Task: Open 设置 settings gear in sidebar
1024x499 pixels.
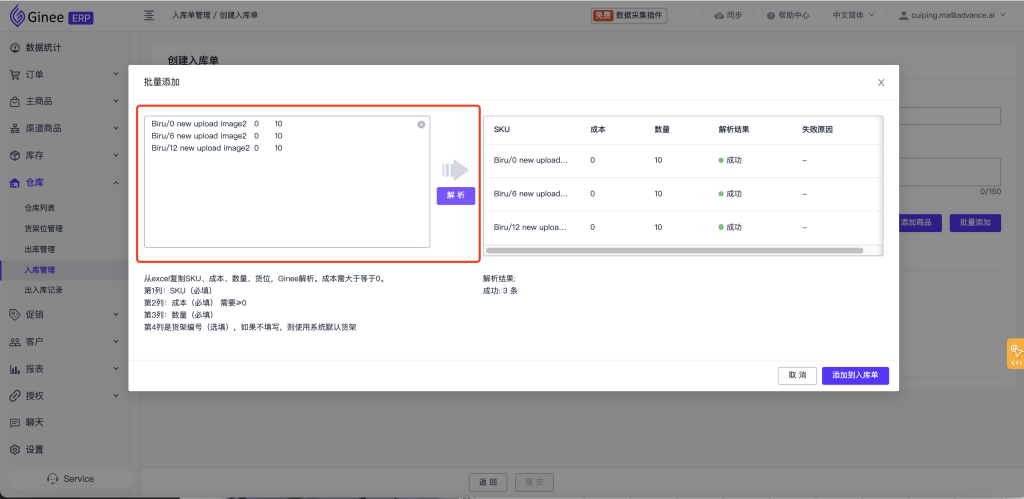Action: click(15, 449)
